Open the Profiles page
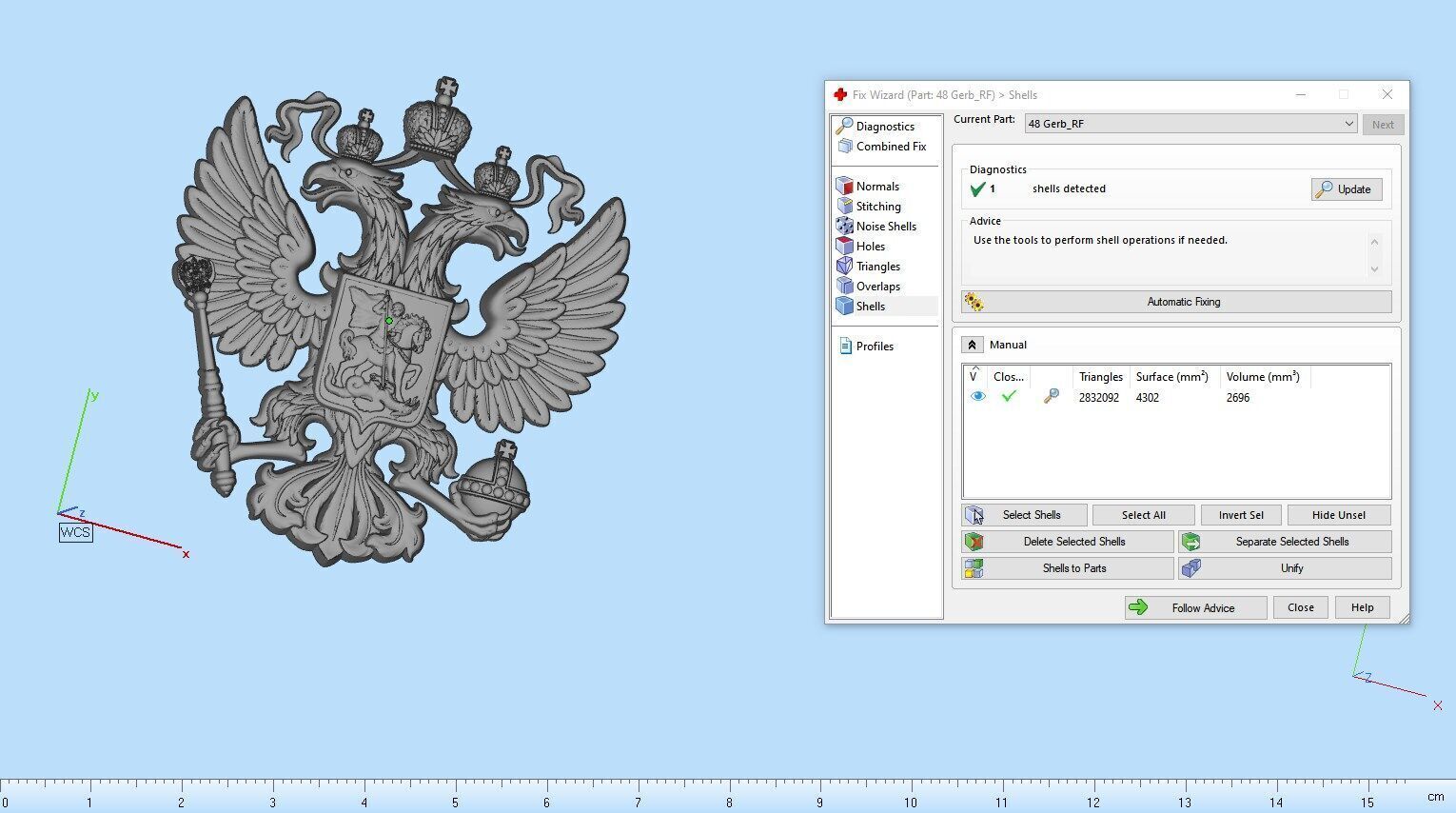Viewport: 1456px width, 813px height. 866,346
